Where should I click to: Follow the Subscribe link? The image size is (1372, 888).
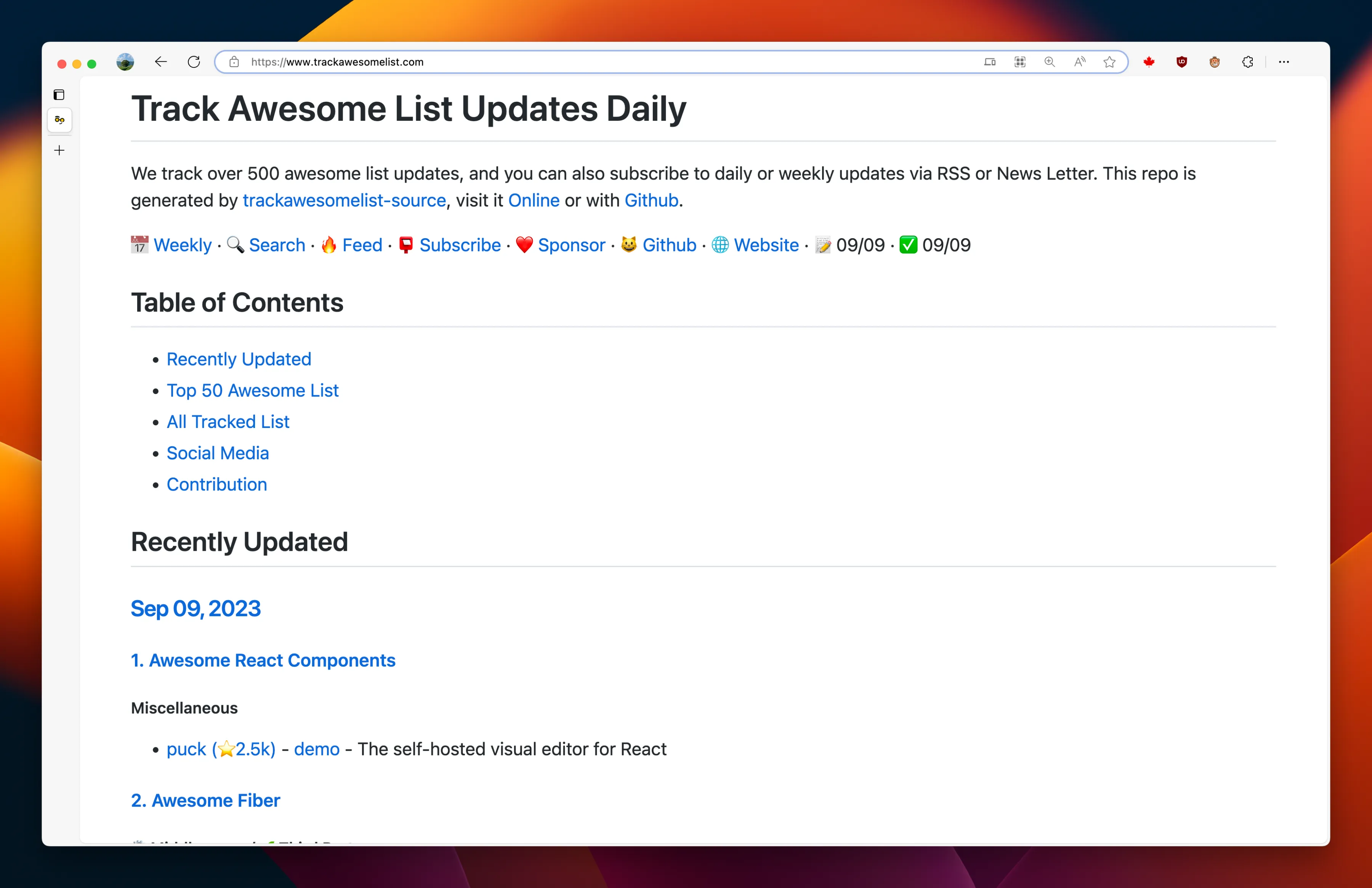tap(460, 245)
